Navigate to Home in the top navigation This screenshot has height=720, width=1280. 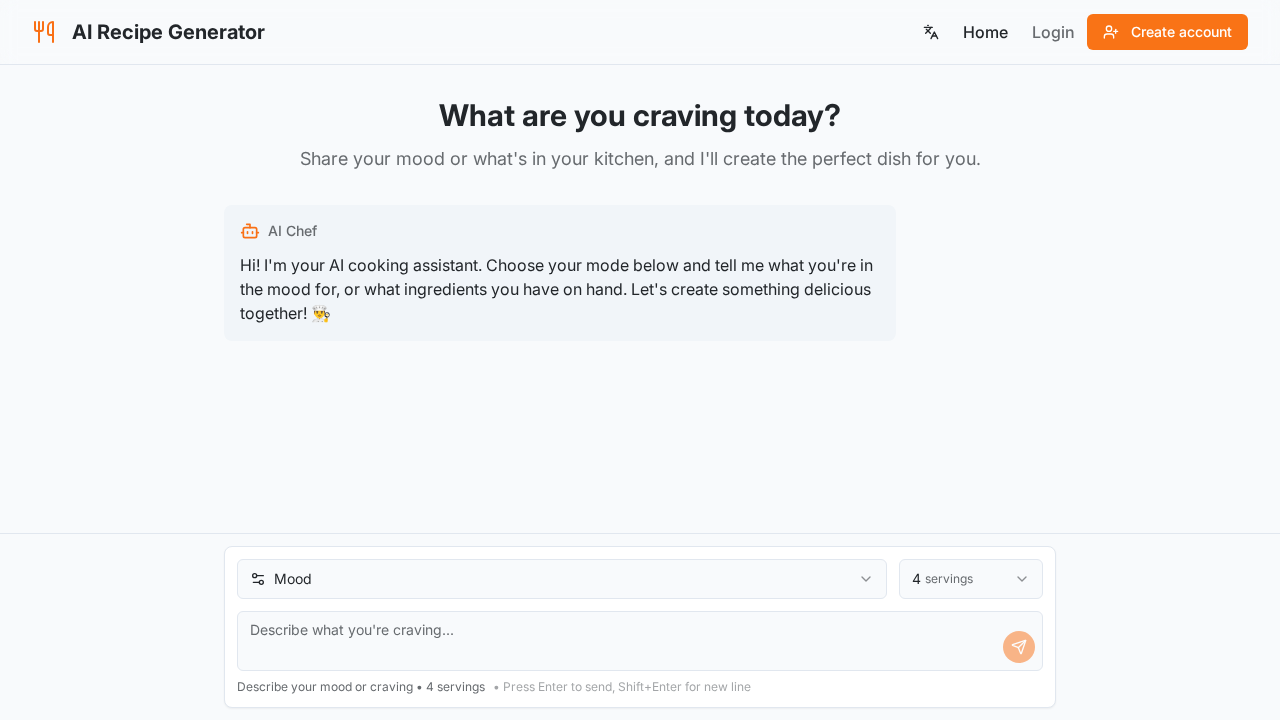pyautogui.click(x=985, y=32)
